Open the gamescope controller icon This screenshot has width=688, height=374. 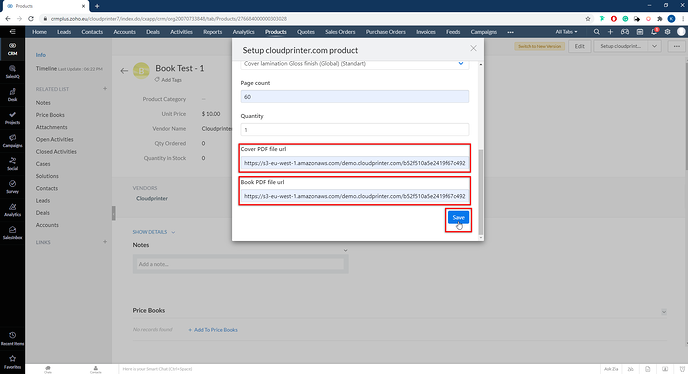(x=625, y=32)
